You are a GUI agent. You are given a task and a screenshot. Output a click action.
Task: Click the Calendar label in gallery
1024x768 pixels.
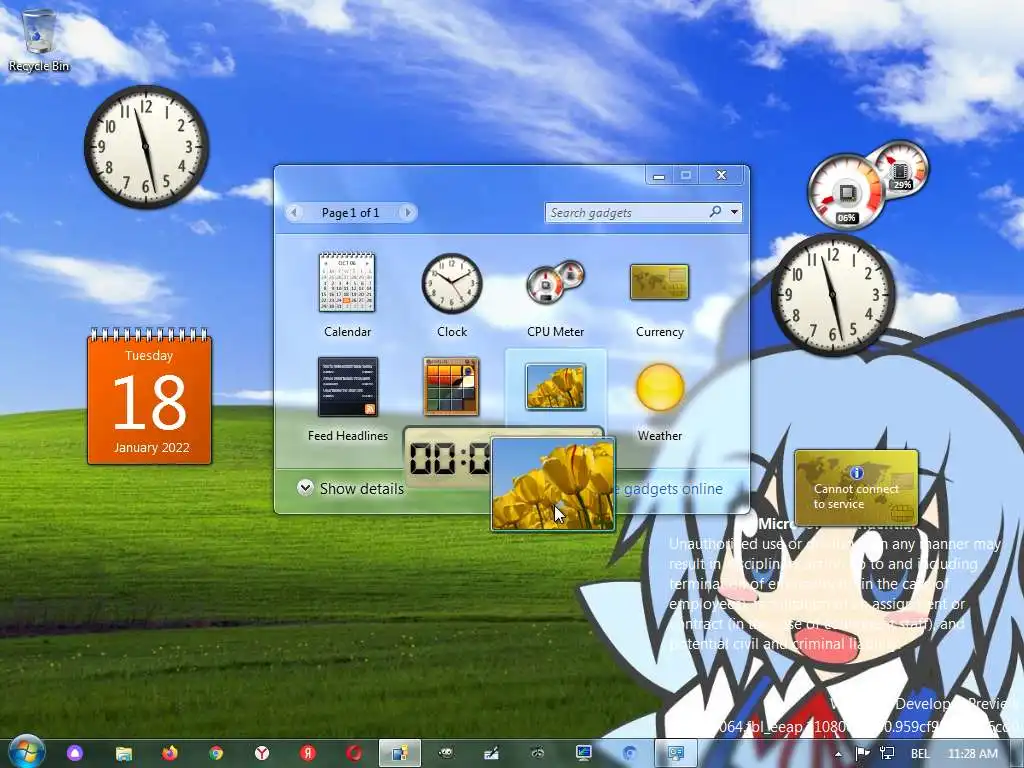(x=347, y=332)
